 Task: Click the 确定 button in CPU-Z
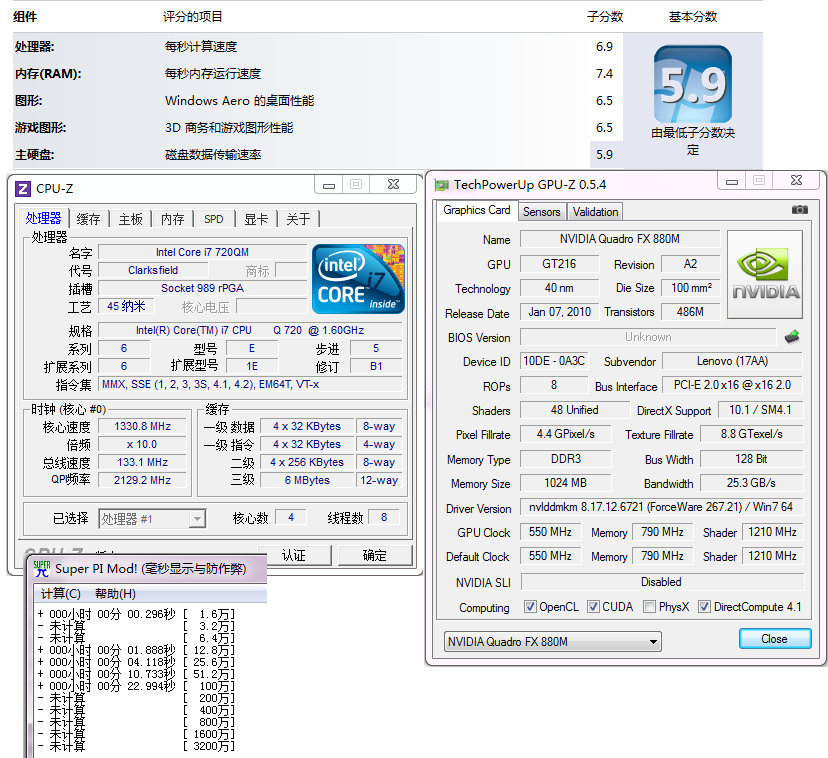[x=374, y=555]
